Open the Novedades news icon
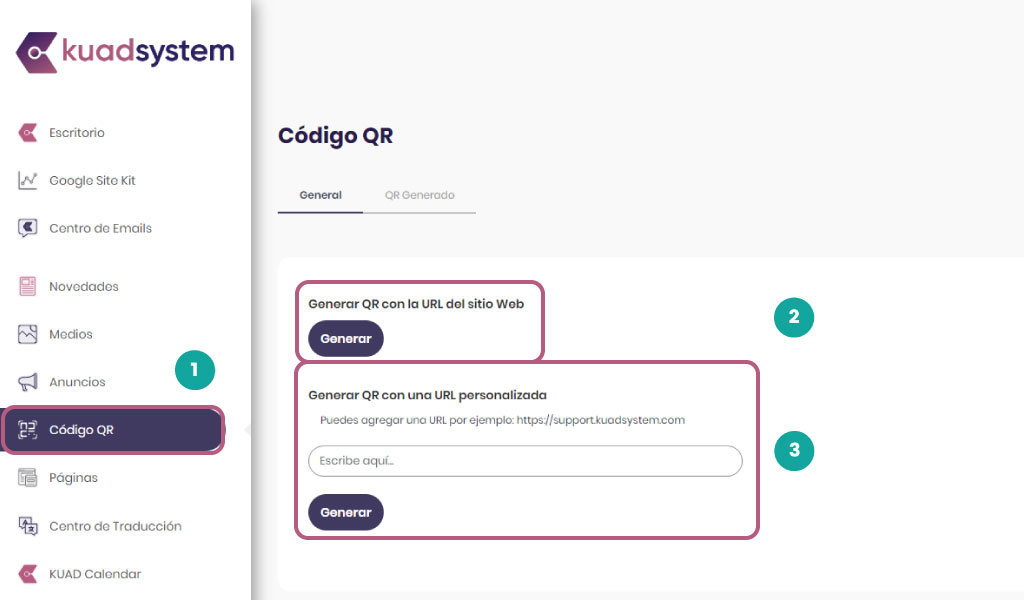 (27, 286)
